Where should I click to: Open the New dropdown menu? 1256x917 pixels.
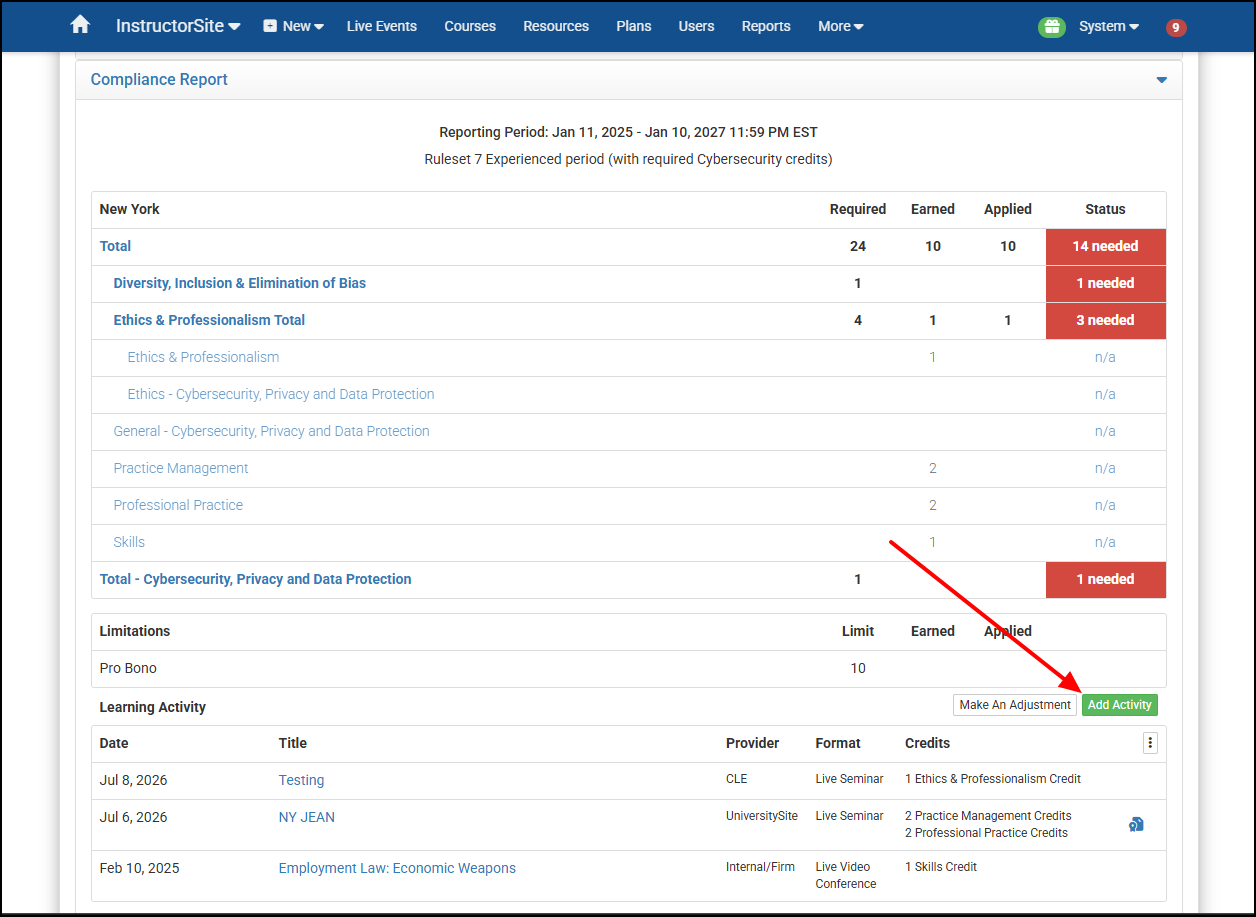point(294,26)
